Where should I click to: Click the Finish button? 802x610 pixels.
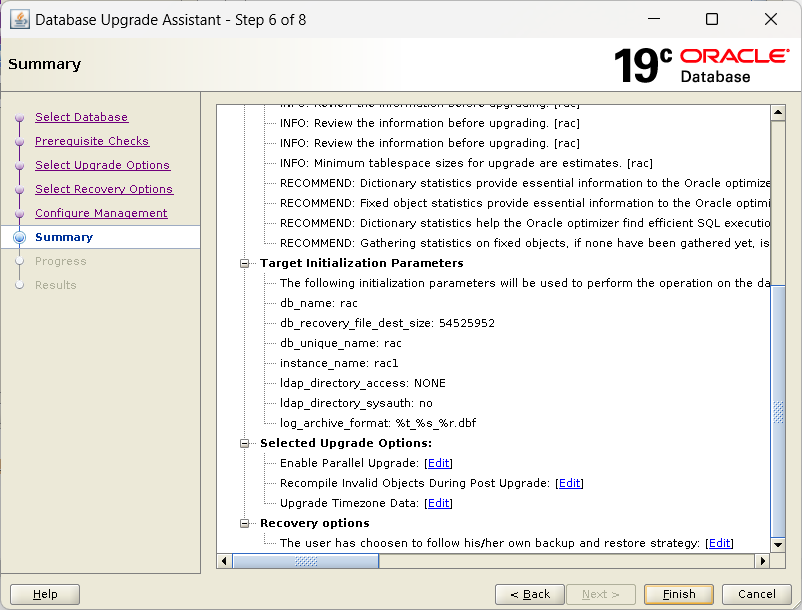[x=679, y=594]
